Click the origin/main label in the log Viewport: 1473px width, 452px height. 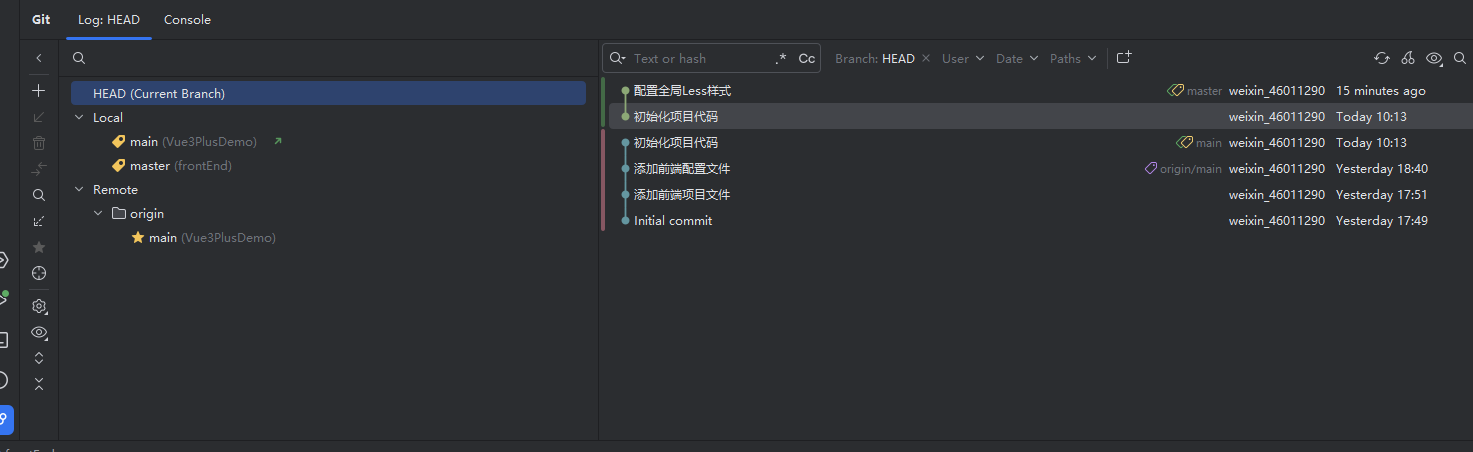tap(1183, 169)
